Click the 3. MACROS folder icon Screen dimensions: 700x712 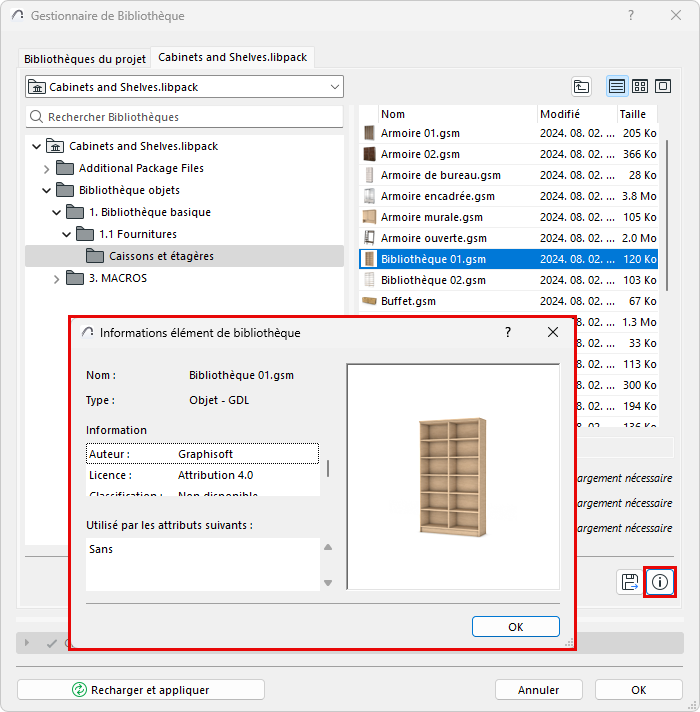pyautogui.click(x=75, y=277)
